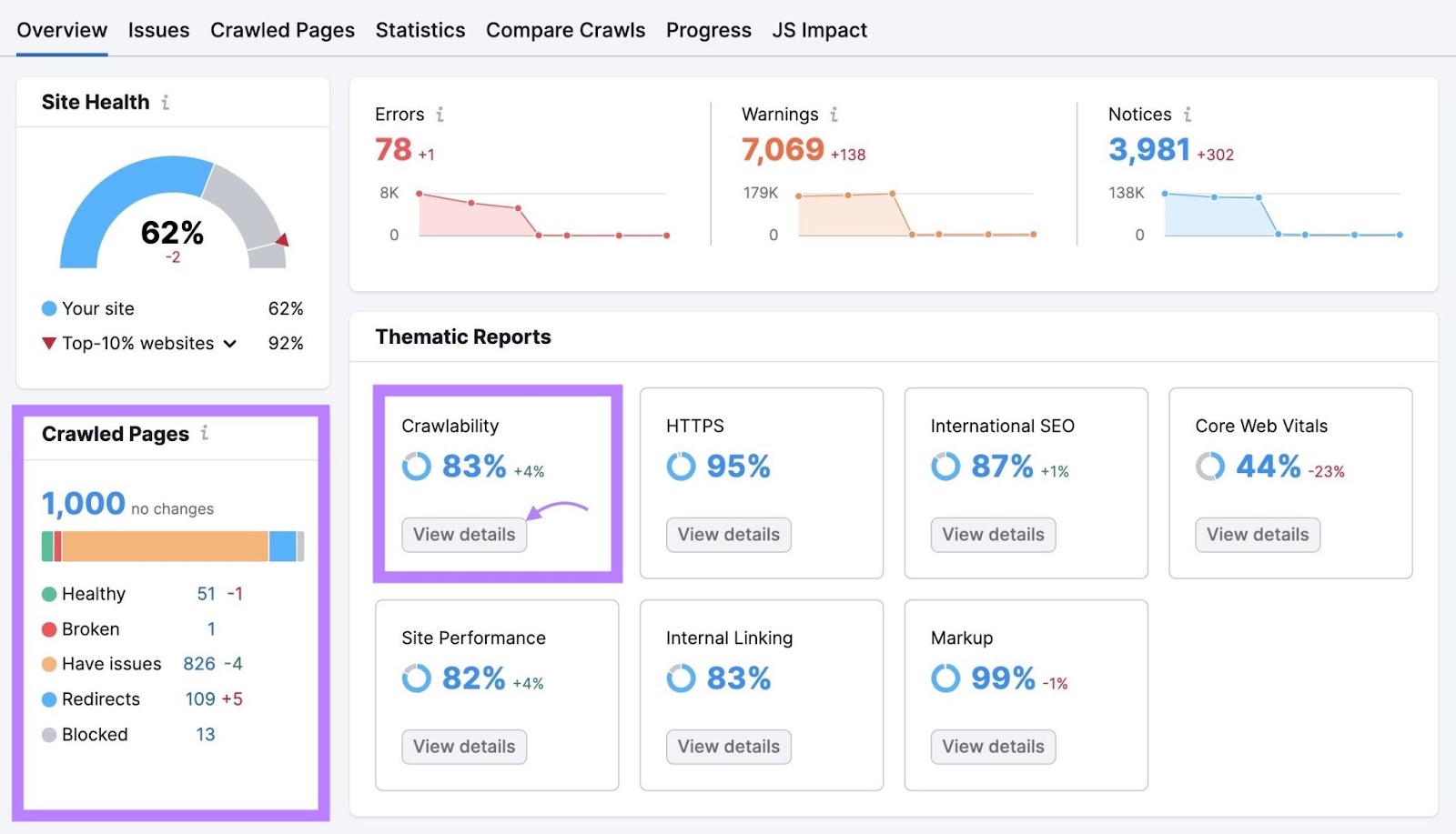Click the Errors info icon
Image resolution: width=1456 pixels, height=834 pixels.
coord(440,115)
